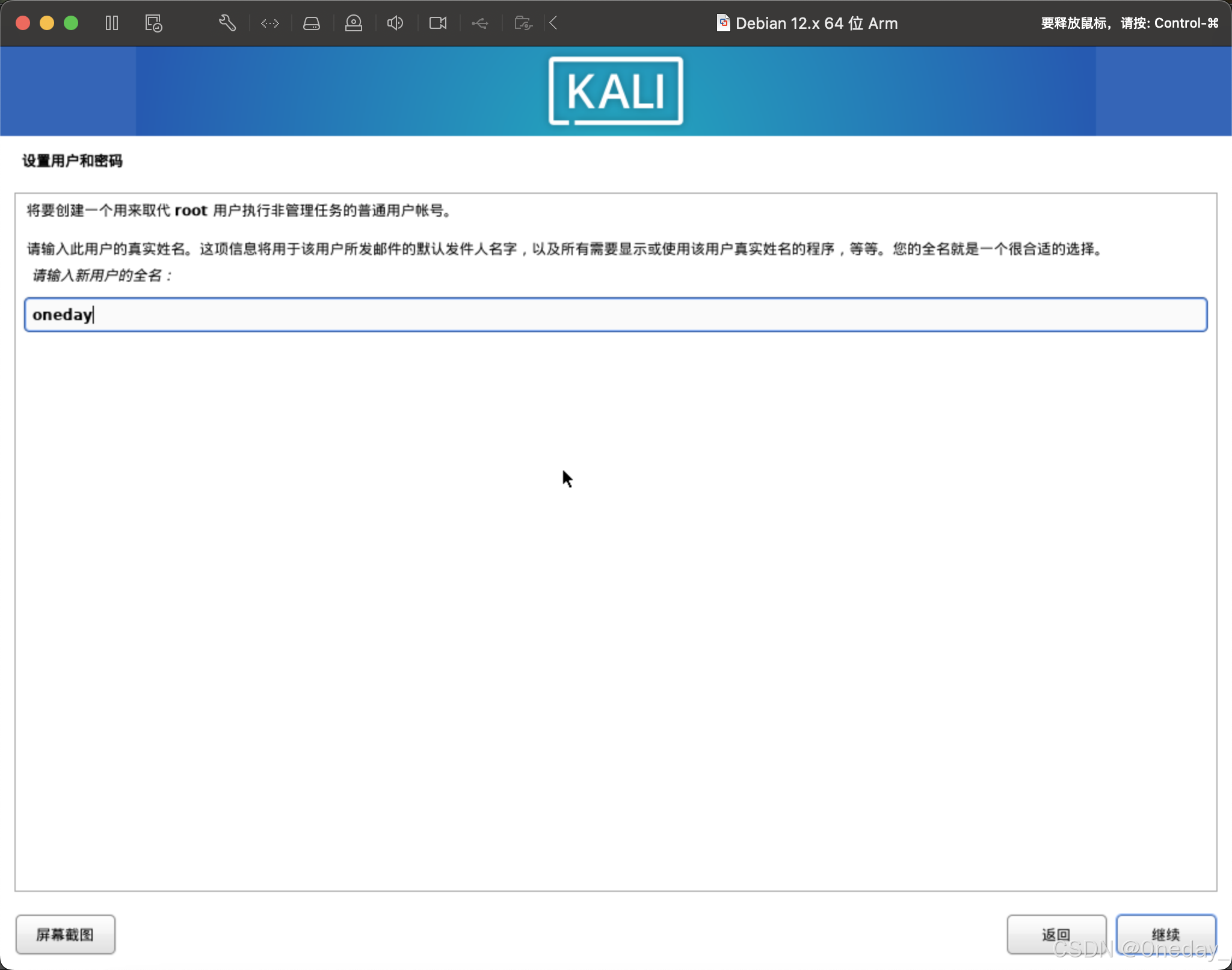Click the 返回 back button
The width and height of the screenshot is (1232, 970).
tap(1057, 934)
